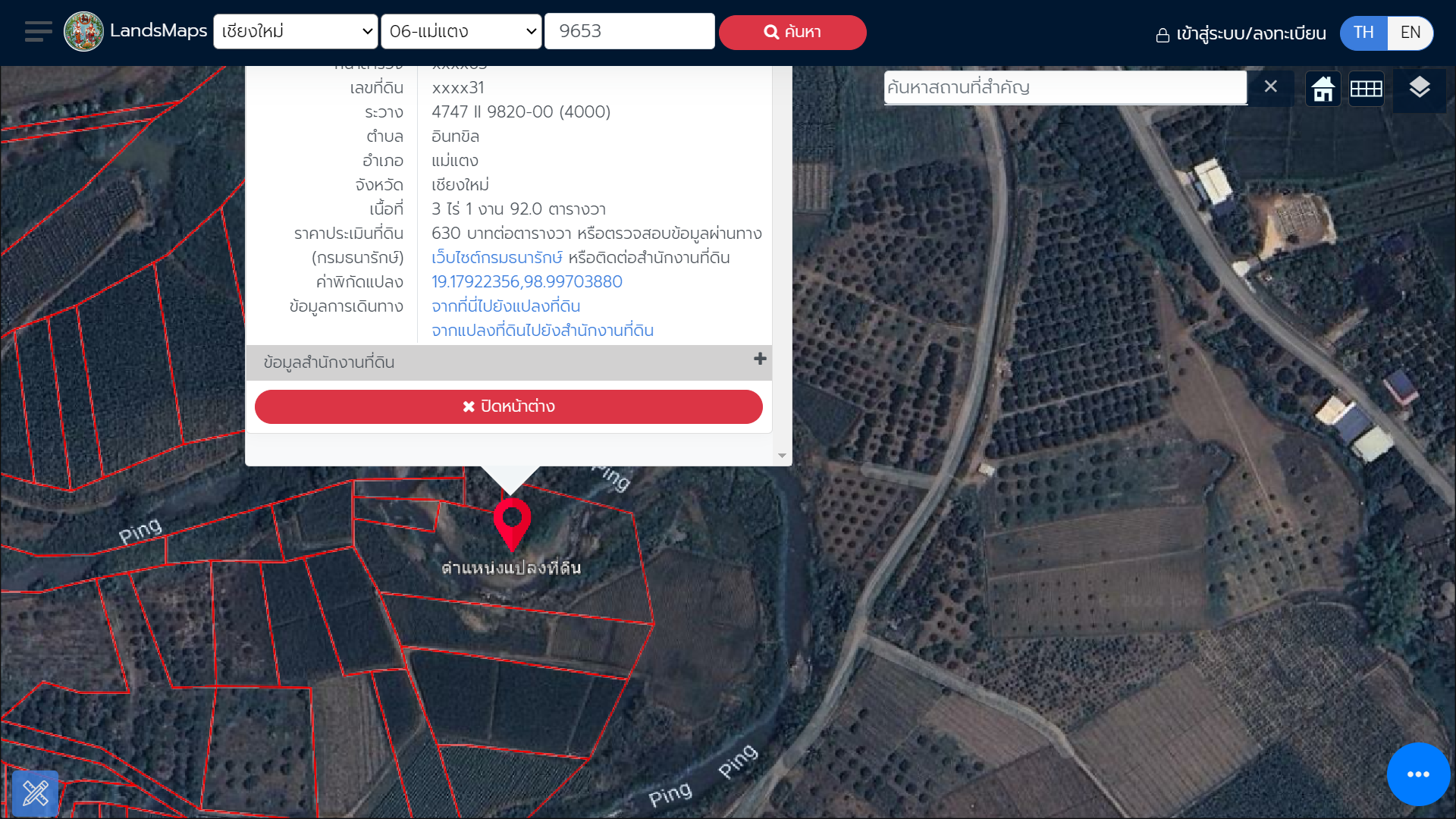Switch language to TH

tap(1363, 33)
